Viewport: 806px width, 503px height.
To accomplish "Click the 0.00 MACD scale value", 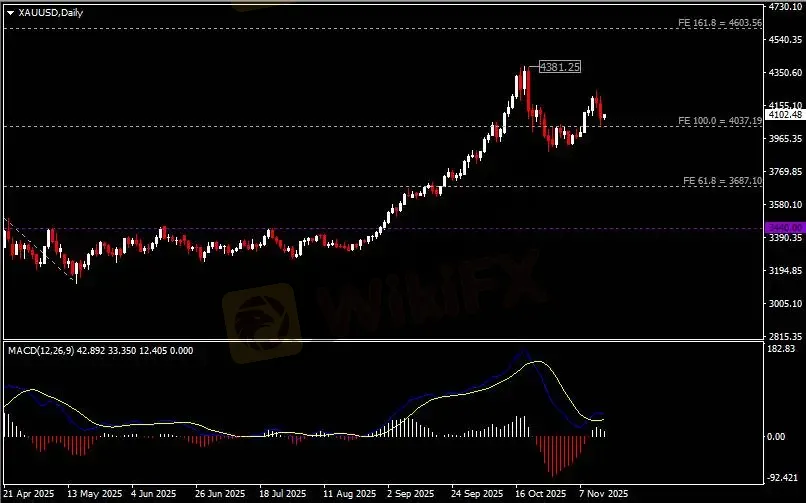I will (x=776, y=437).
